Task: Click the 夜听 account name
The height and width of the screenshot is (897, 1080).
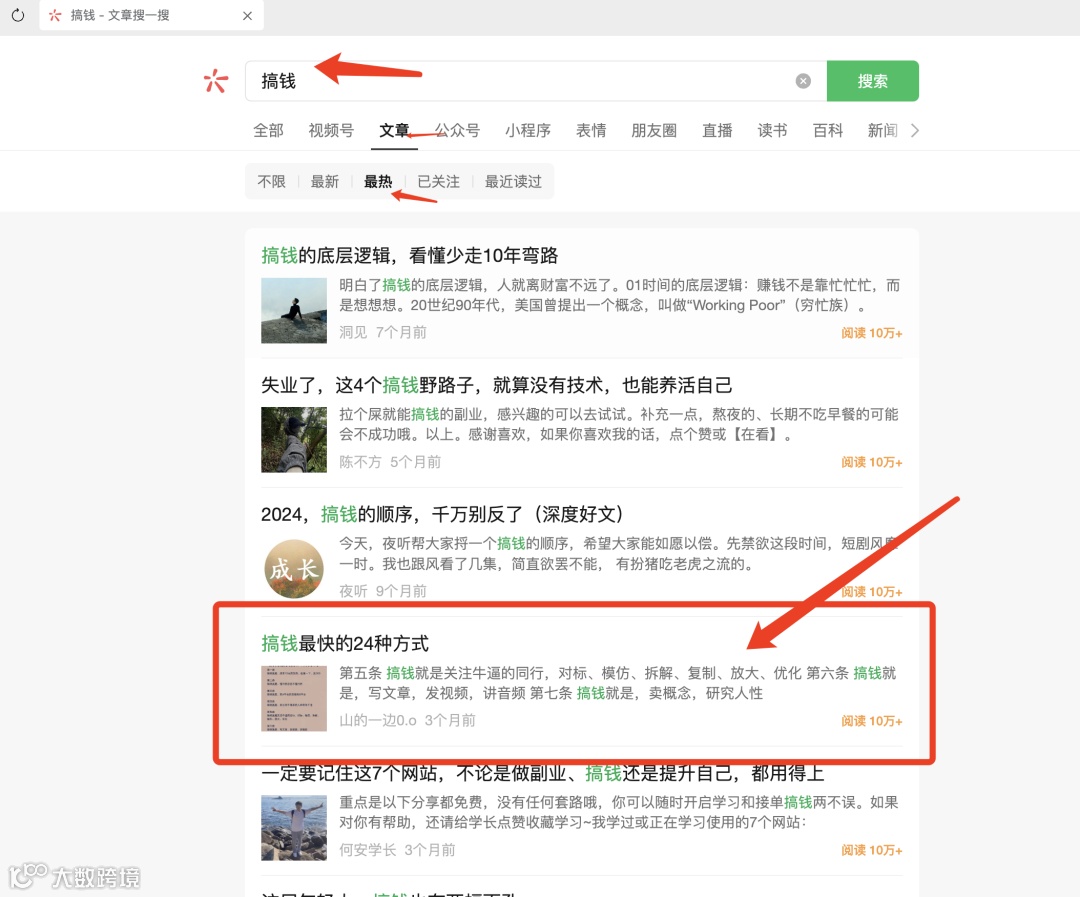Action: coord(353,590)
